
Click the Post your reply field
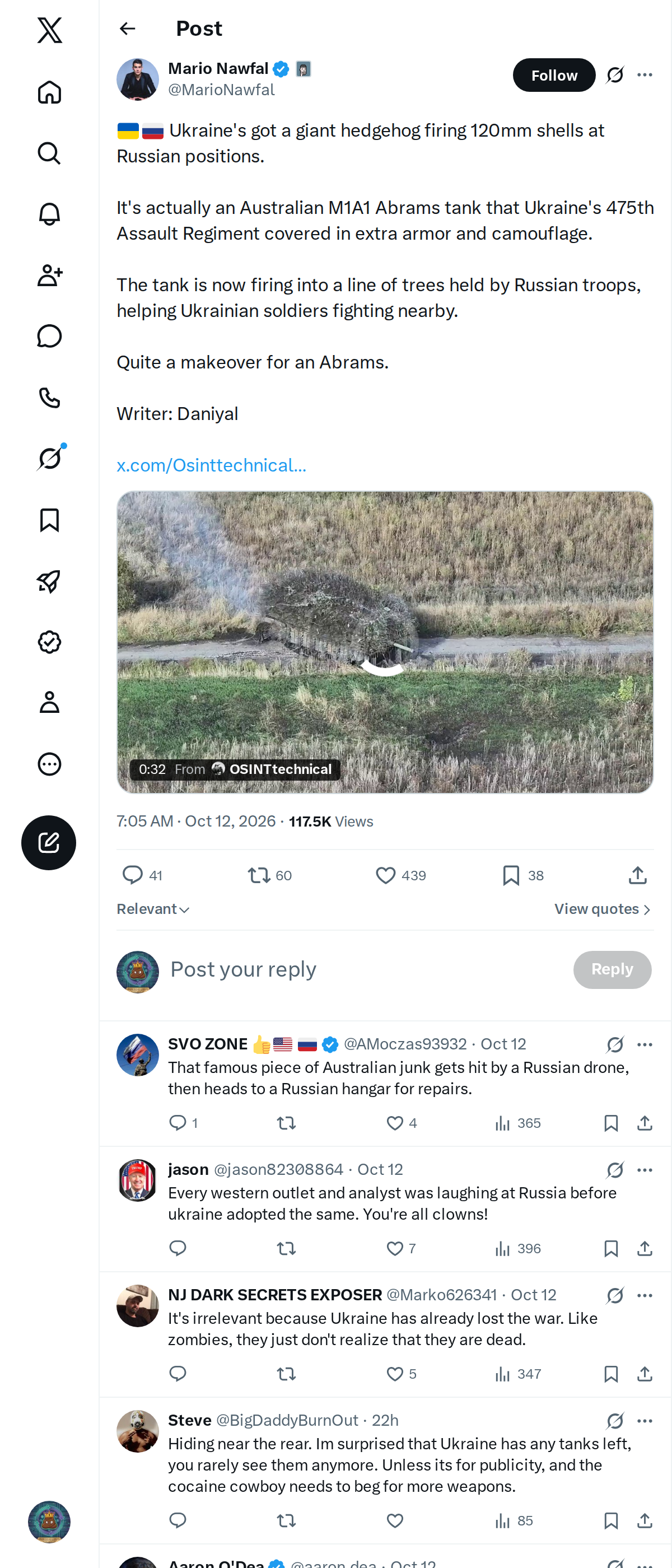[365, 969]
